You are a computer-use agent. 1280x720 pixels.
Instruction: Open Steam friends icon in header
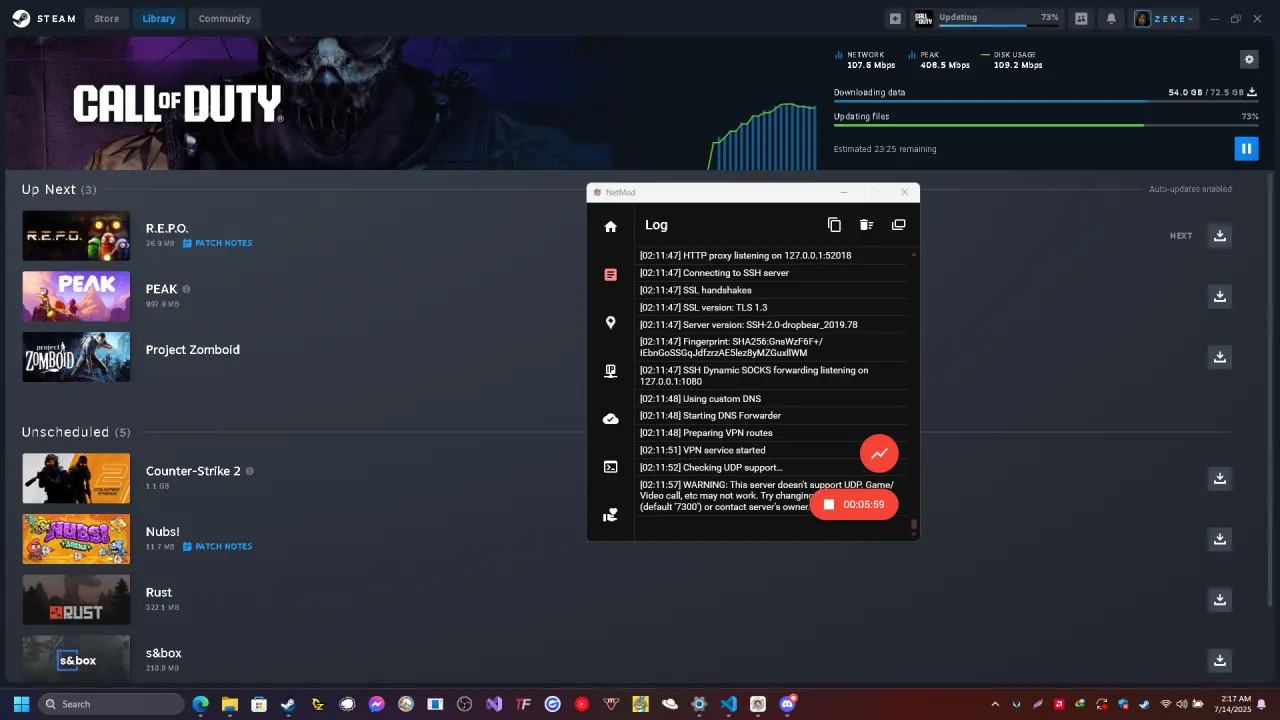click(1081, 18)
